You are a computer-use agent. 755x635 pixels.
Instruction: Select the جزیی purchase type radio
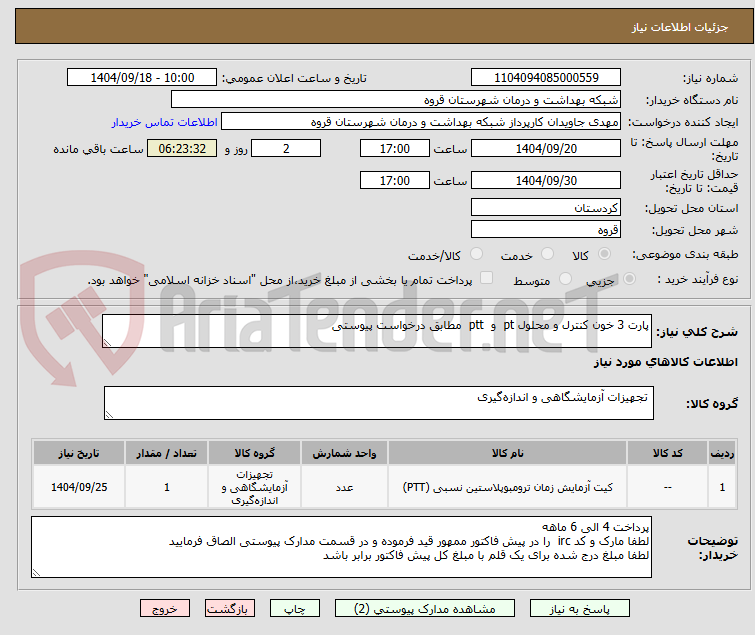[x=629, y=279]
